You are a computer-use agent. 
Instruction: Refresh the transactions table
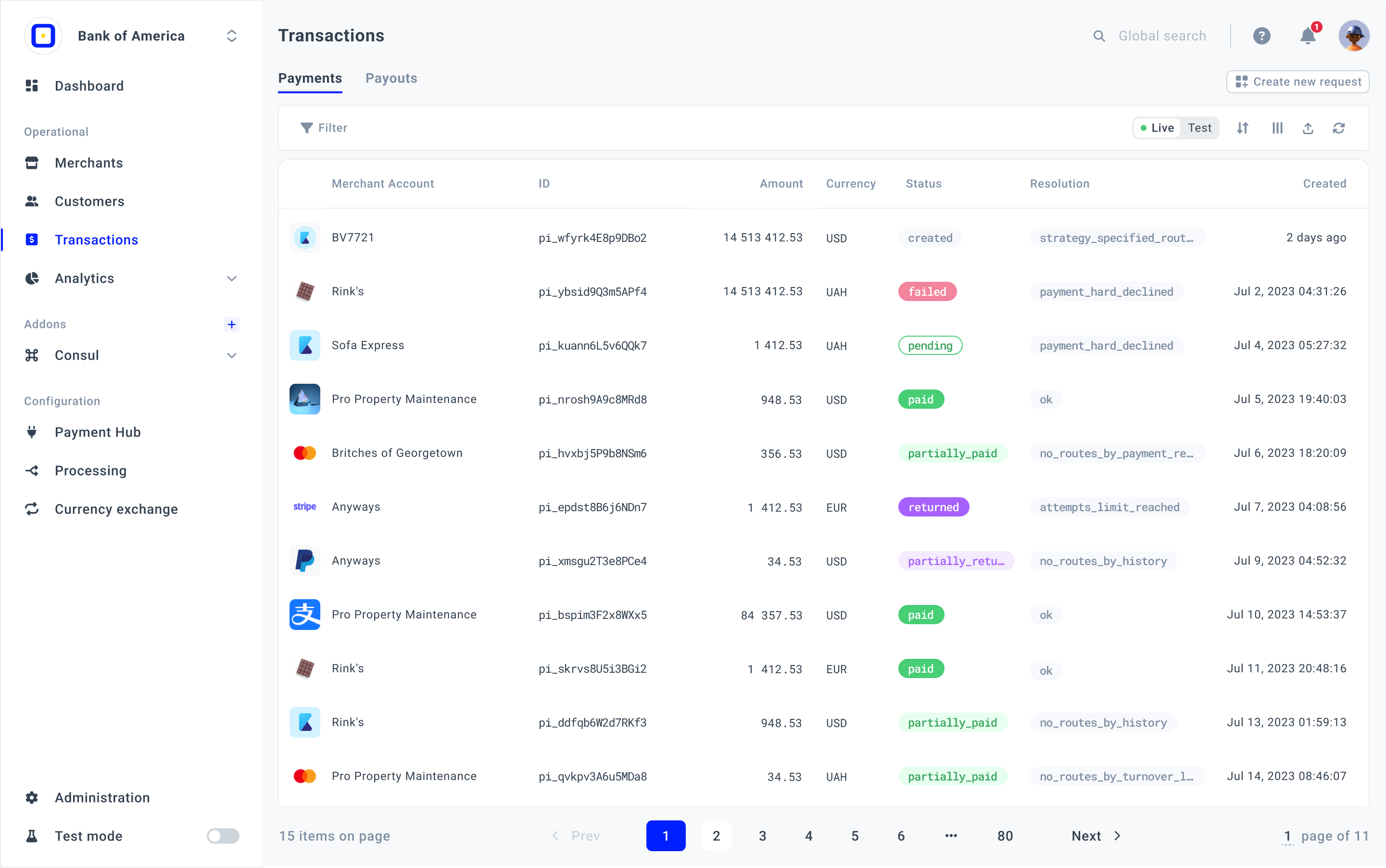1339,128
